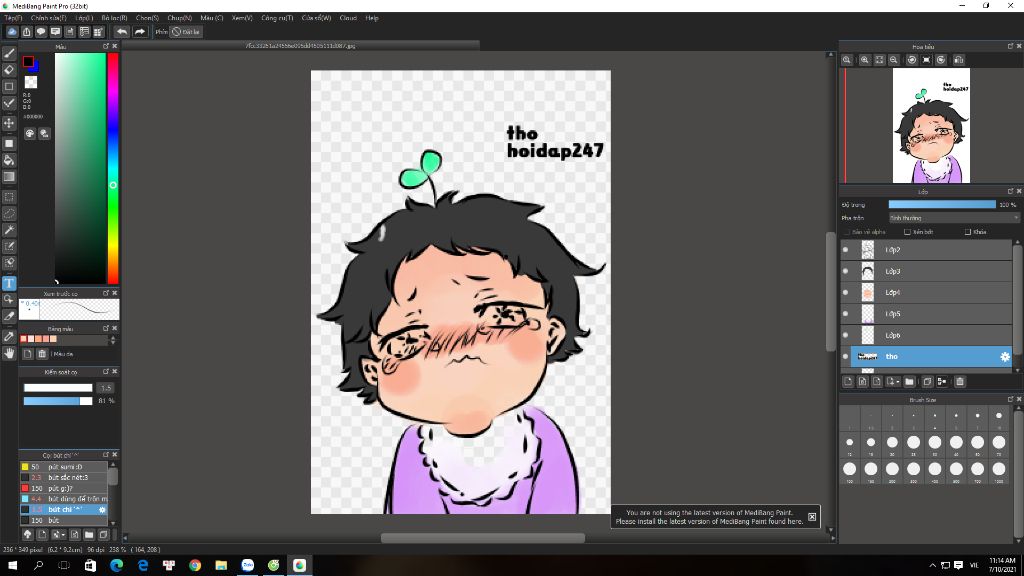1024x576 pixels.
Task: Open the Windows Start button
Action: (12, 566)
